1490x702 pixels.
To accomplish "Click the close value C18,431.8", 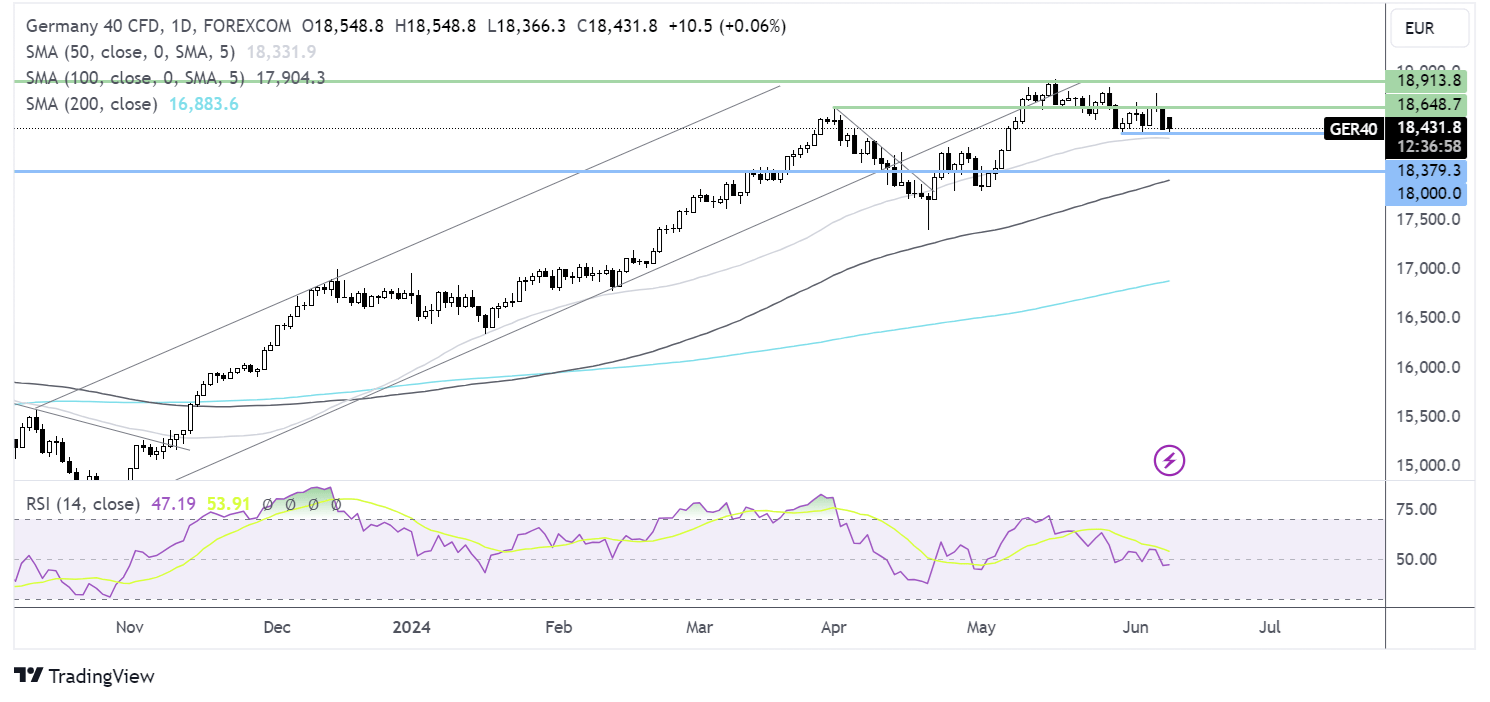I will pyautogui.click(x=618, y=26).
